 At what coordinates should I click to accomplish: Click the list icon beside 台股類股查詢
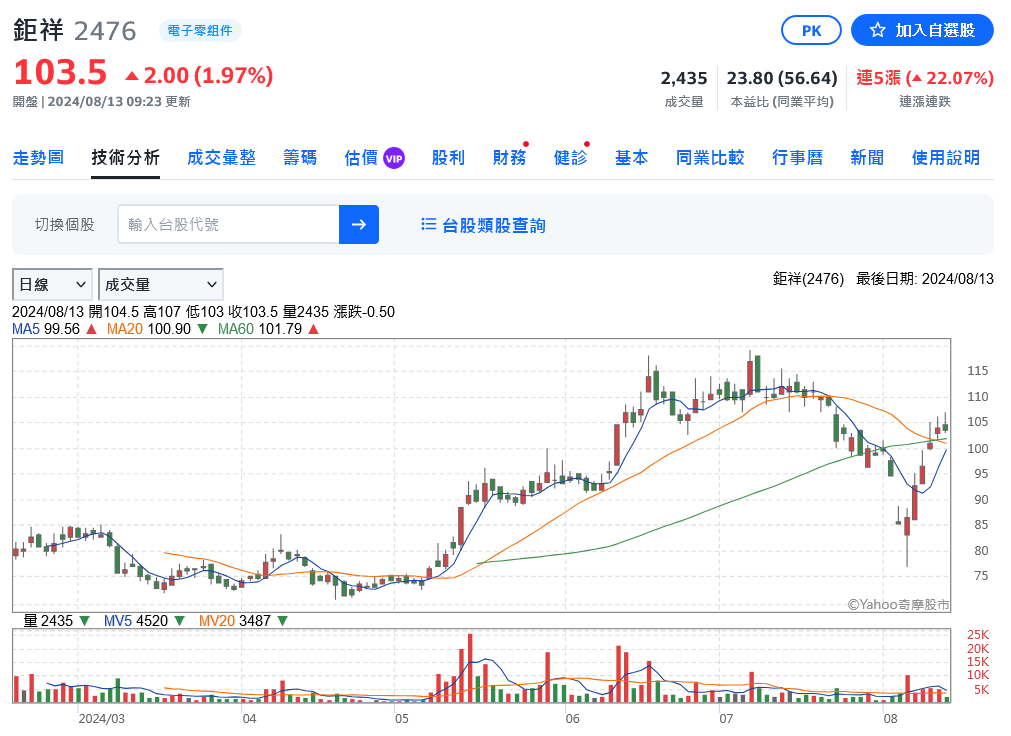point(429,225)
